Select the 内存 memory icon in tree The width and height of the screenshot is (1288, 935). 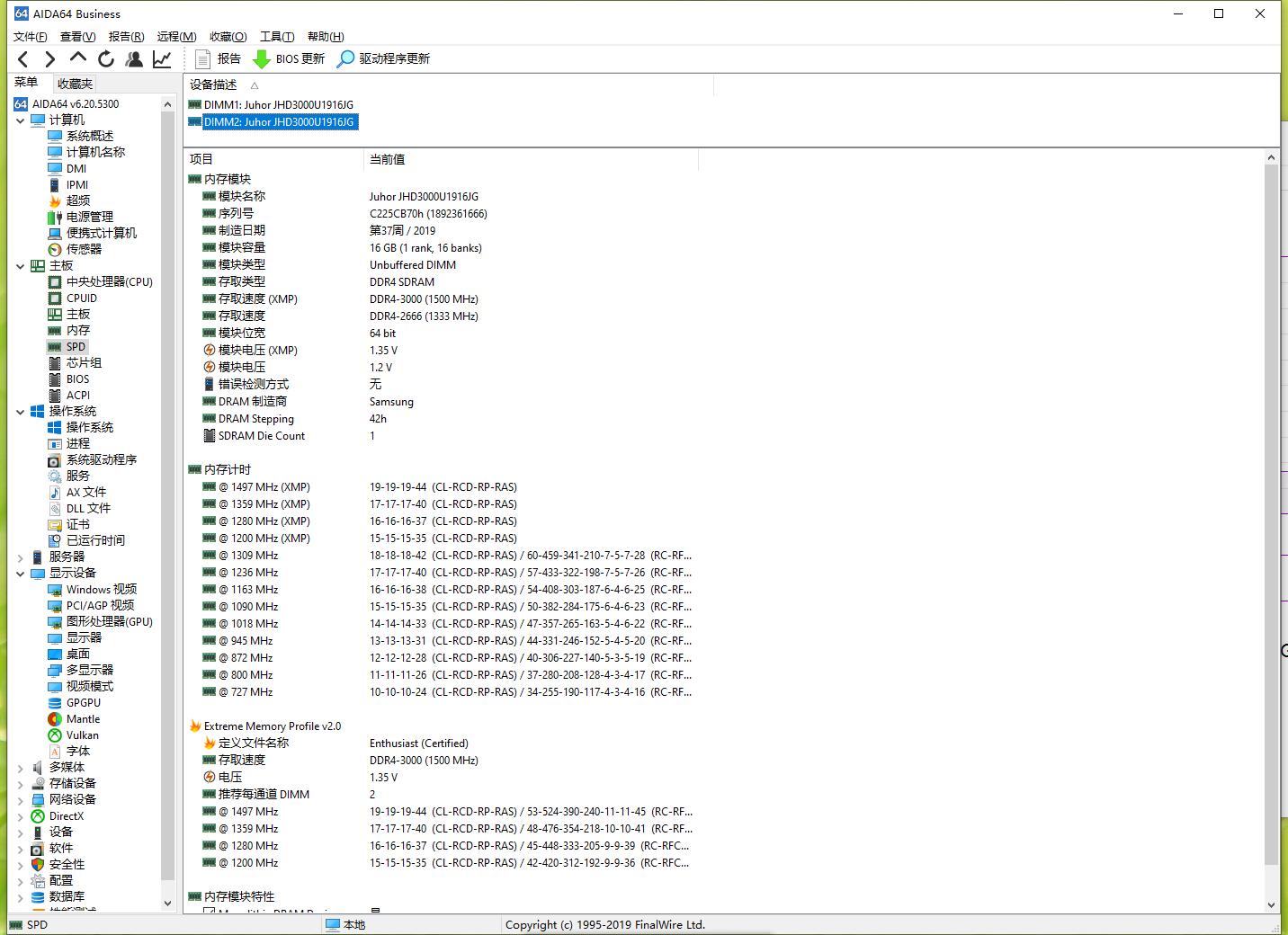pos(55,331)
